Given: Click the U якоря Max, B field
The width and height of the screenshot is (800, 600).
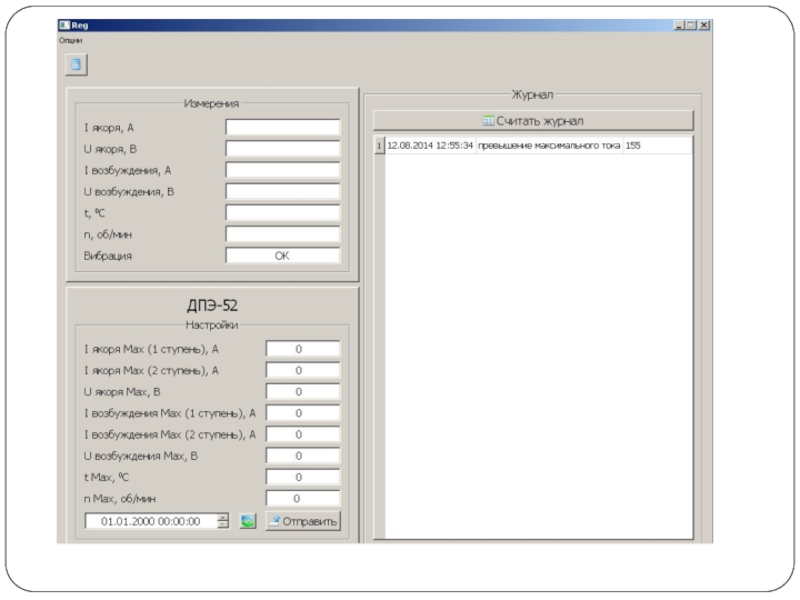Looking at the screenshot, I should point(303,392).
